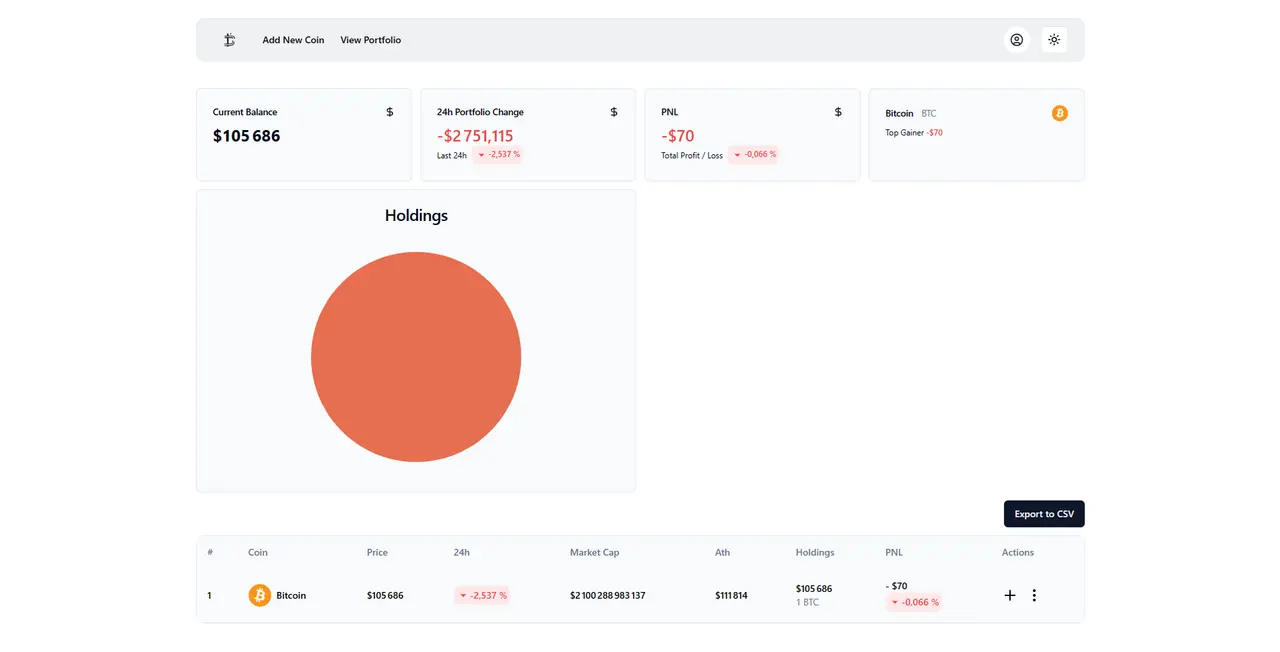The image size is (1280, 652).
Task: Select the orange Holdings pie chart slice
Action: pyautogui.click(x=416, y=357)
